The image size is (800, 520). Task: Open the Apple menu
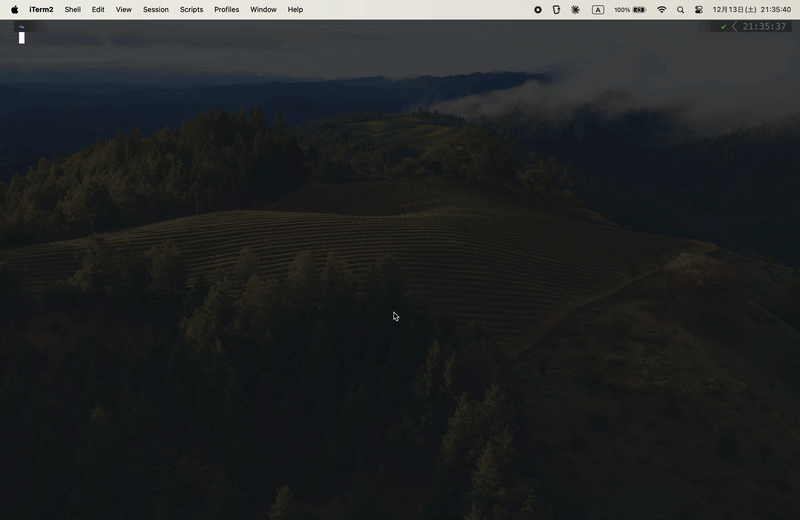pos(15,9)
